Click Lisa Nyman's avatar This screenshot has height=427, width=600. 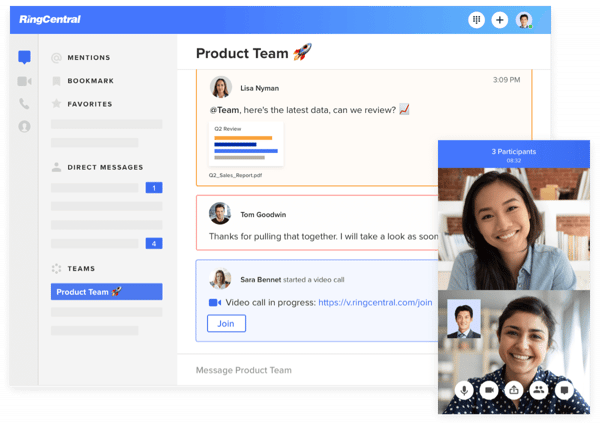click(221, 87)
